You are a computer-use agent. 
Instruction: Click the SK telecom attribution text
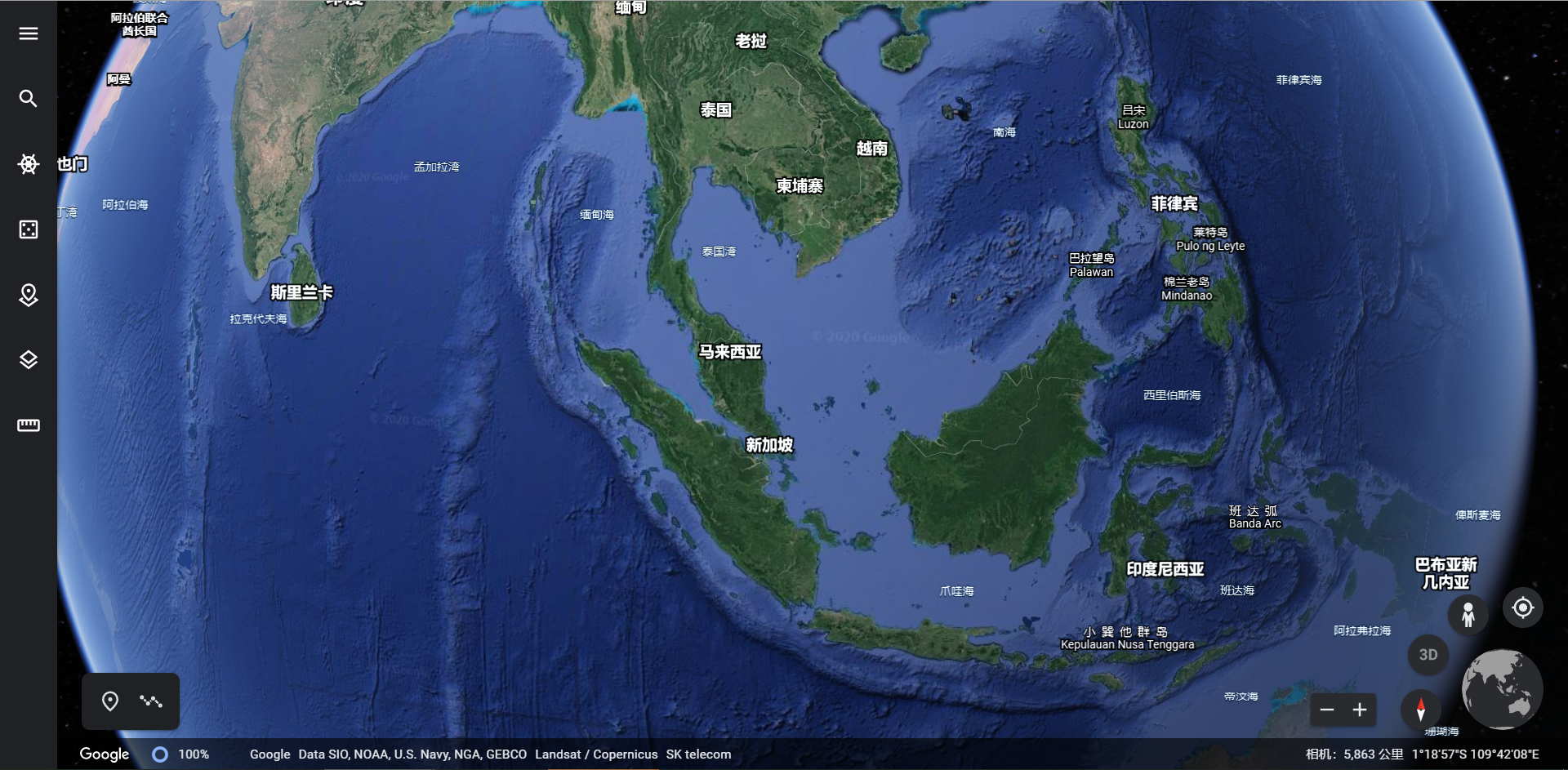tap(698, 754)
